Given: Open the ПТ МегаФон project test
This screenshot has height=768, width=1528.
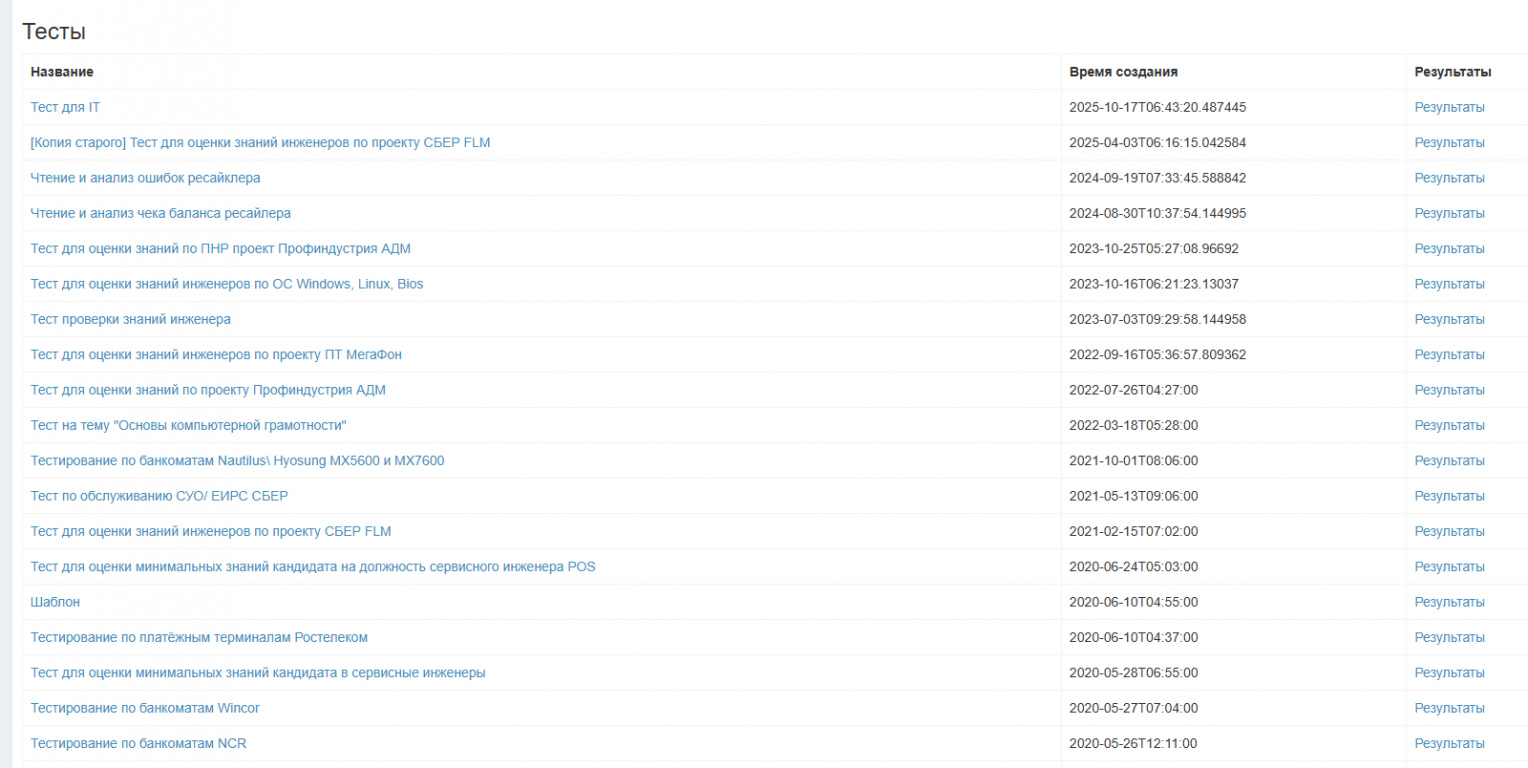Looking at the screenshot, I should point(216,354).
